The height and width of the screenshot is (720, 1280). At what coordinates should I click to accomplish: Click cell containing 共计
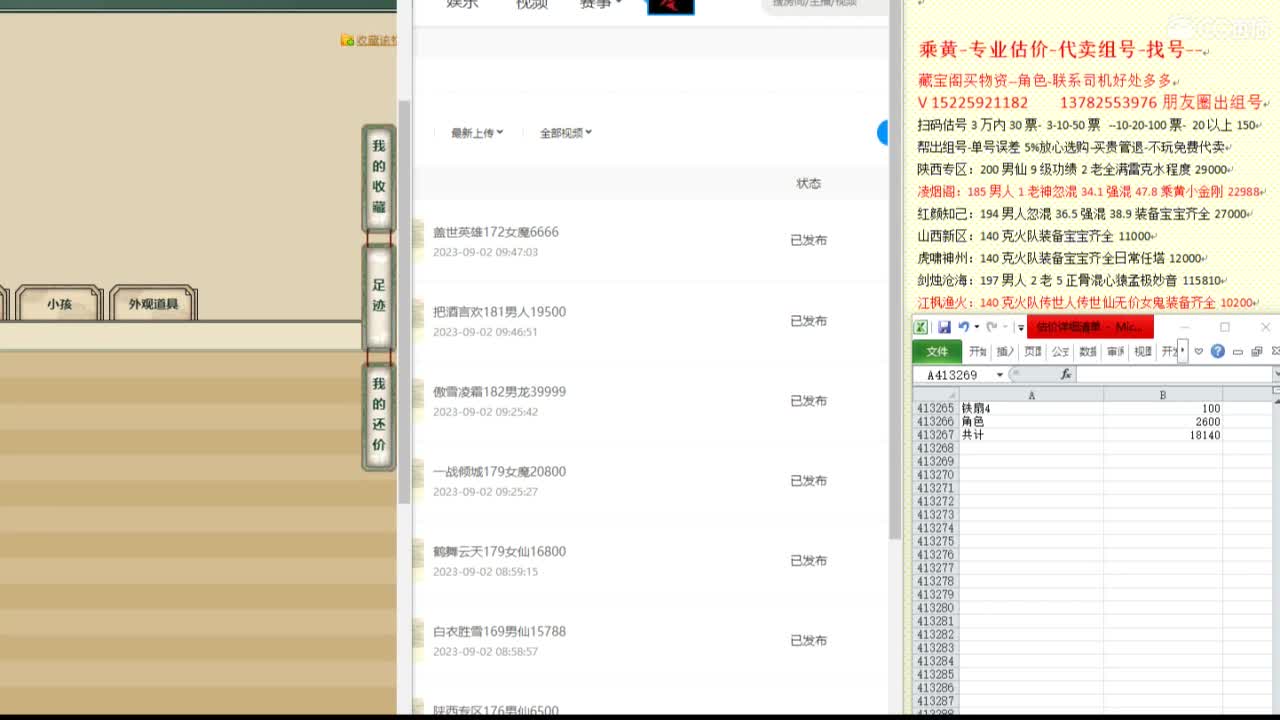pyautogui.click(x=1031, y=435)
